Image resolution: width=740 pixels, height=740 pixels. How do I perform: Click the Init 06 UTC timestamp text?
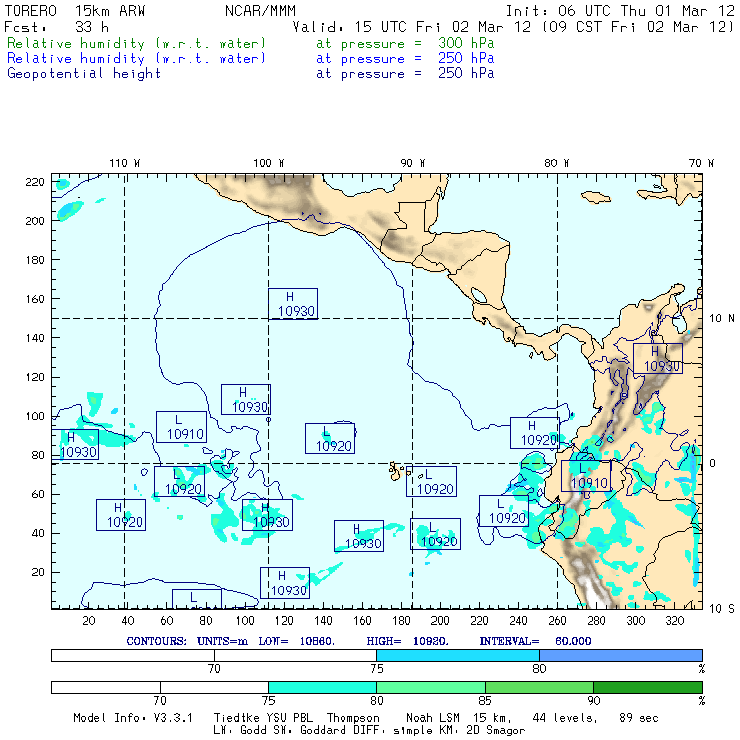point(620,10)
